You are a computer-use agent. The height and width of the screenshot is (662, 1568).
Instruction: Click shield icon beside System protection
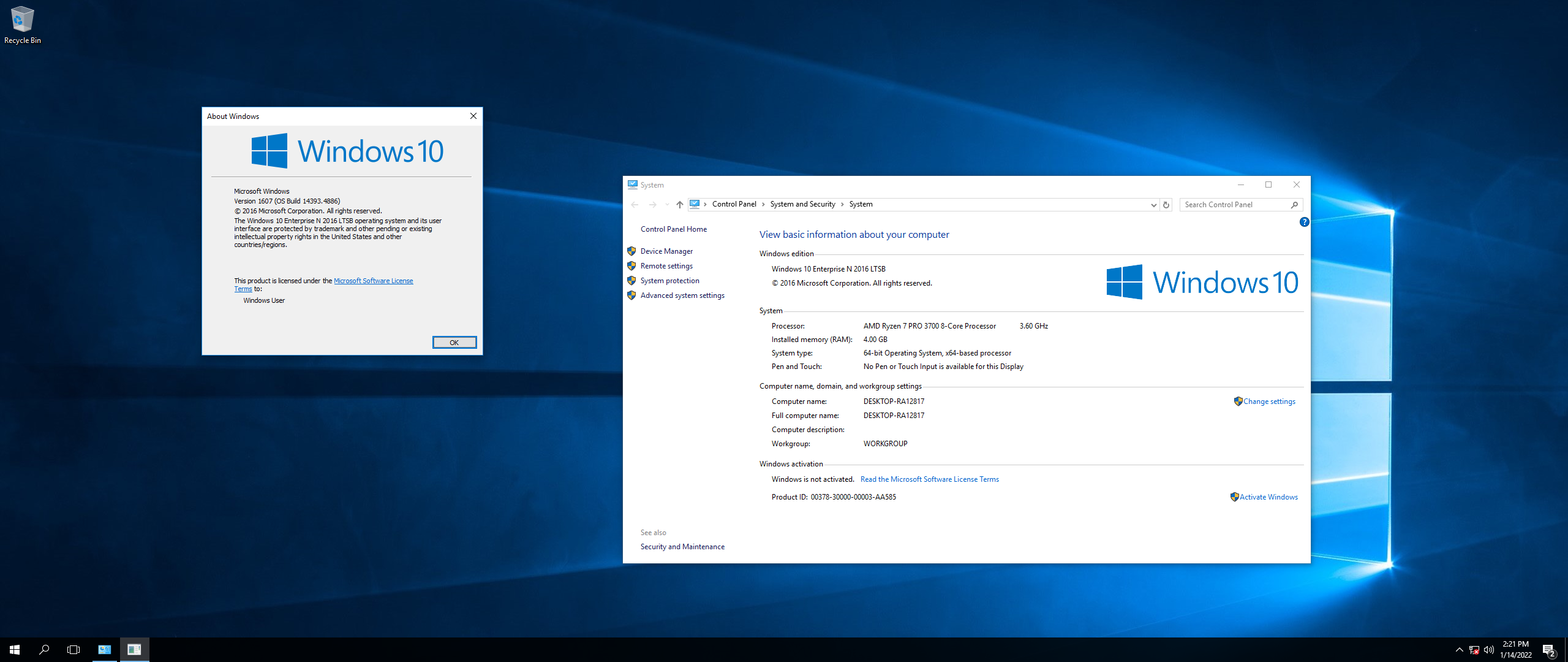point(631,281)
